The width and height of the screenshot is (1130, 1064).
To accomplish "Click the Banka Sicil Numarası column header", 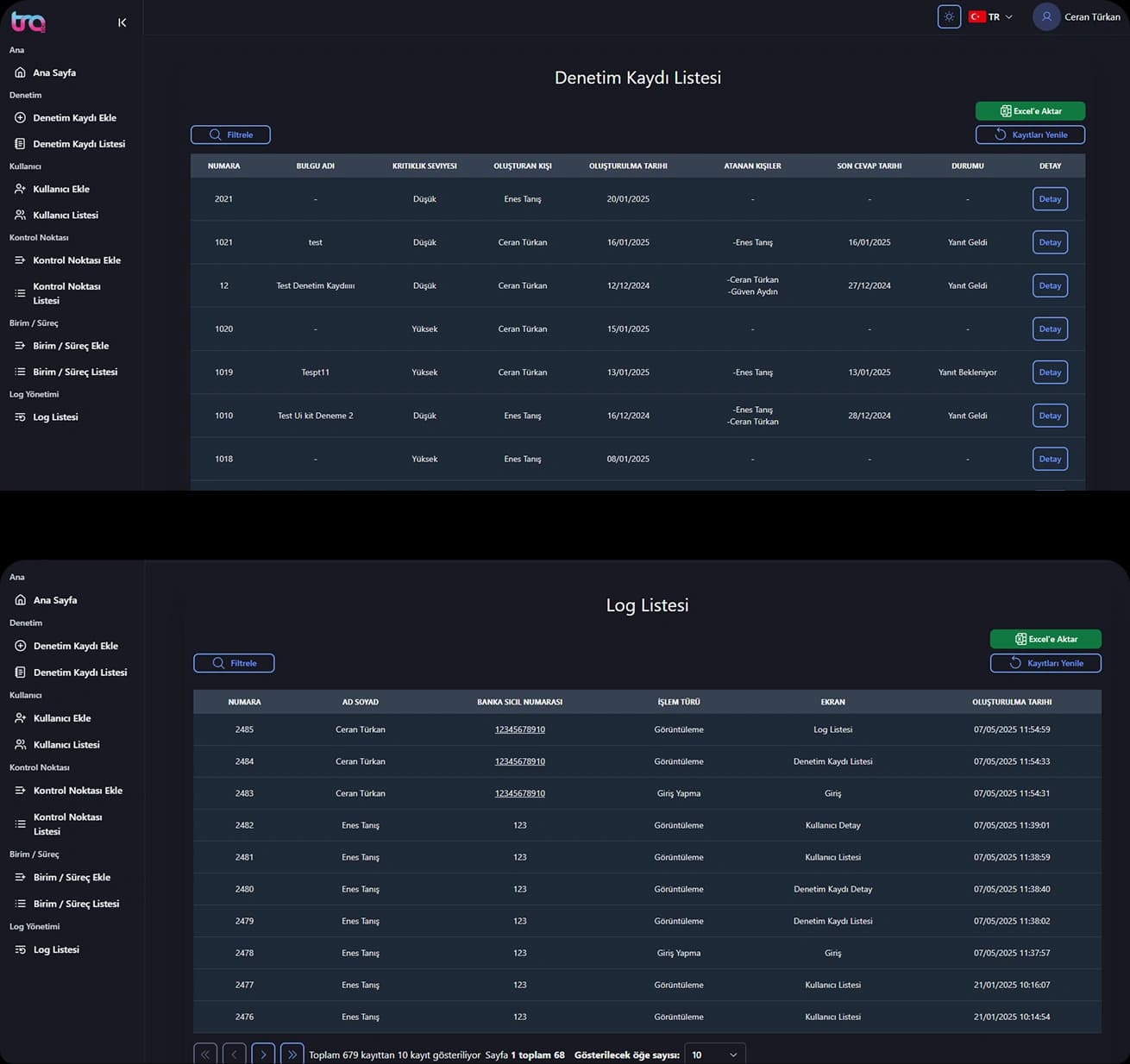I will 519,702.
